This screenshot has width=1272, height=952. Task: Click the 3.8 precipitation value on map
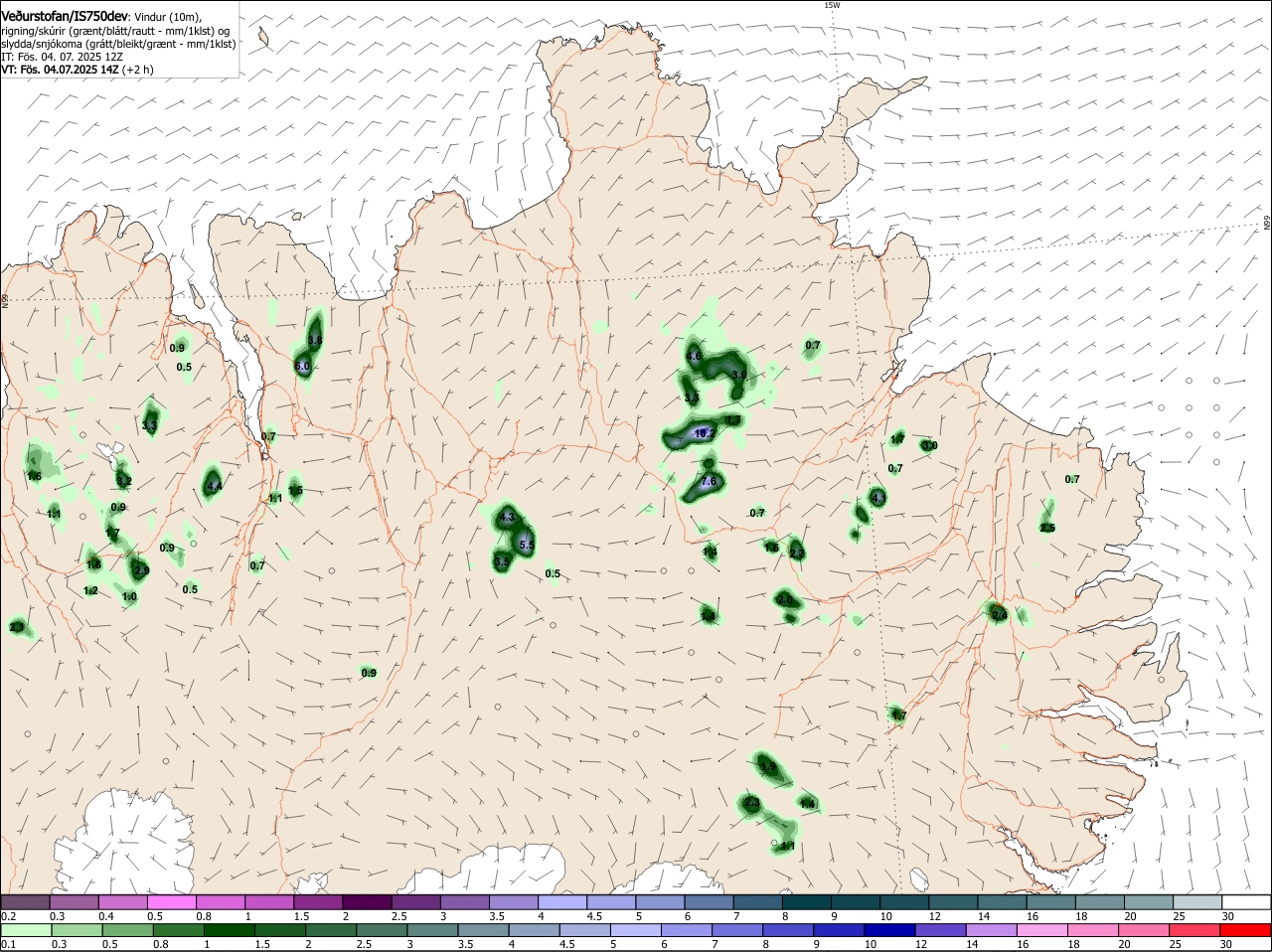pyautogui.click(x=315, y=340)
